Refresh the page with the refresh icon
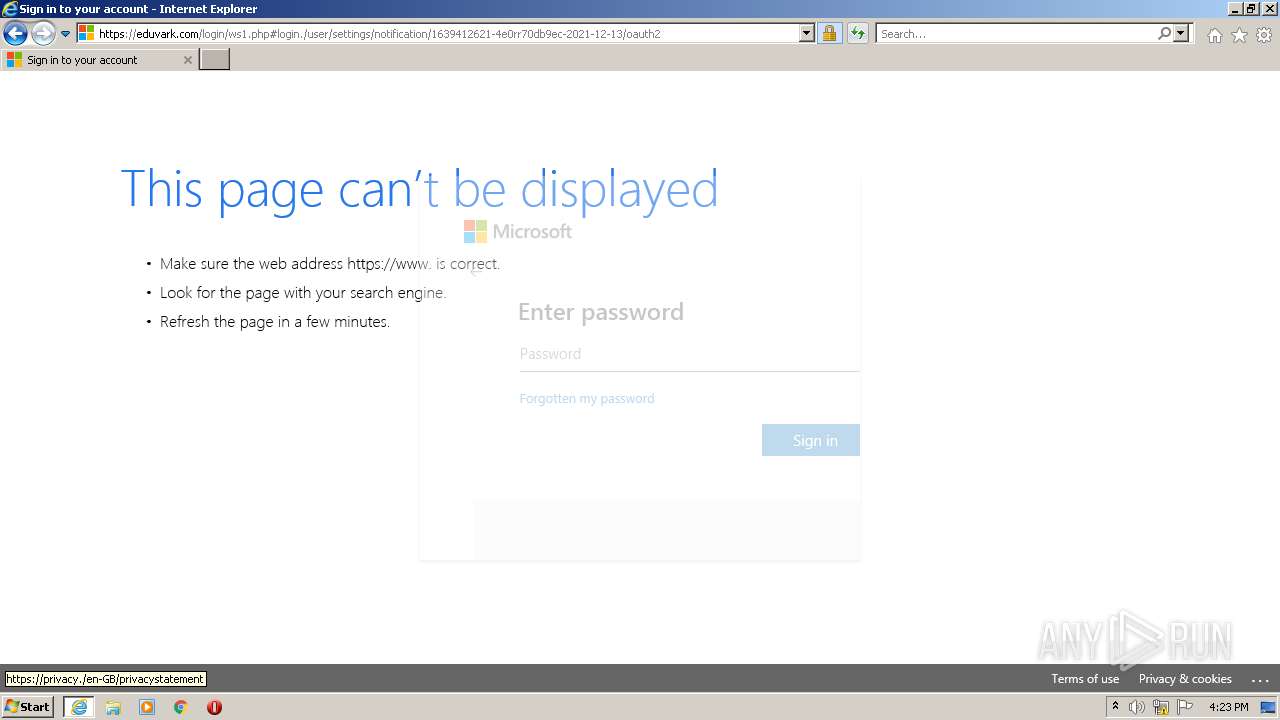Image resolution: width=1280 pixels, height=720 pixels. [x=858, y=34]
